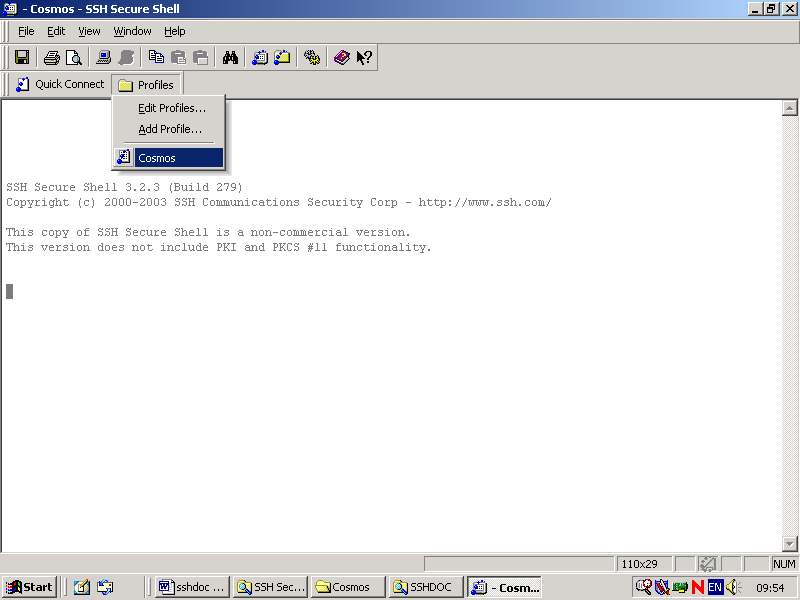Choose Add Profile from the dropdown

(x=169, y=129)
